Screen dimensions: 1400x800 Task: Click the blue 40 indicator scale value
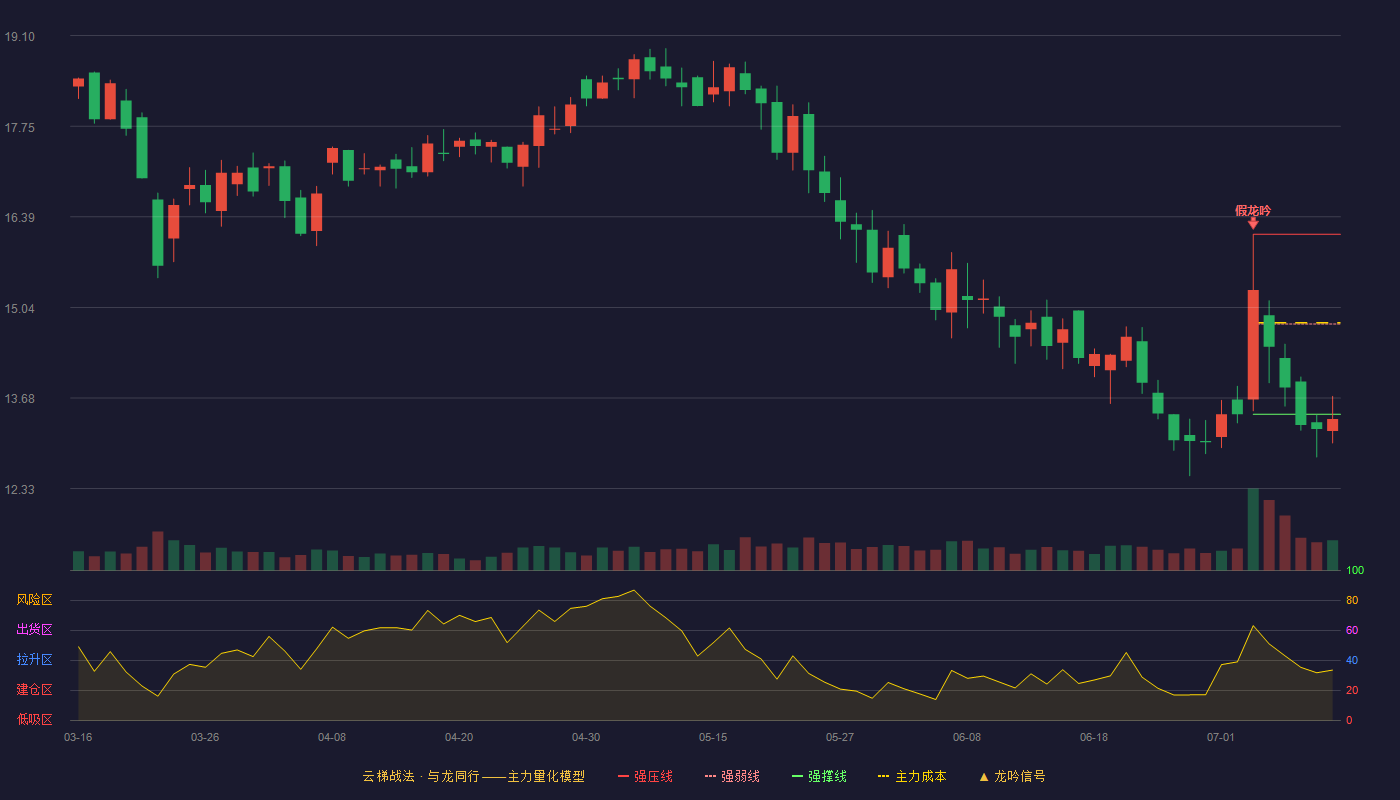click(x=1352, y=660)
